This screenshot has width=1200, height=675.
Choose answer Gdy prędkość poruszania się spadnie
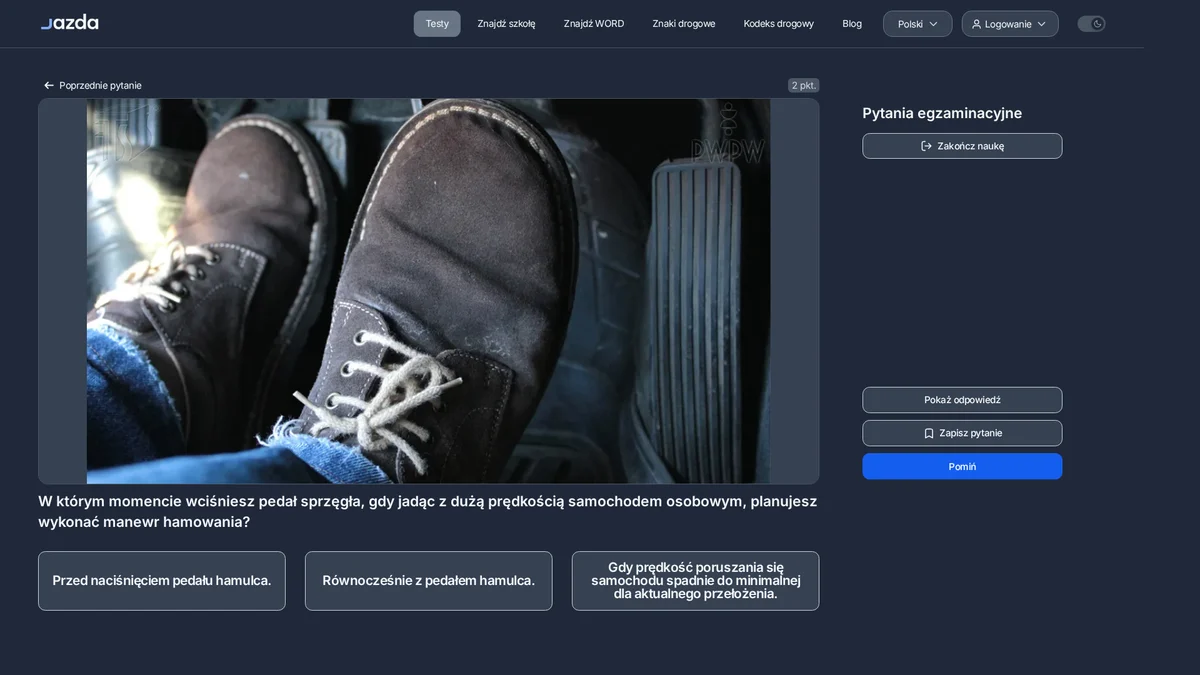(695, 581)
